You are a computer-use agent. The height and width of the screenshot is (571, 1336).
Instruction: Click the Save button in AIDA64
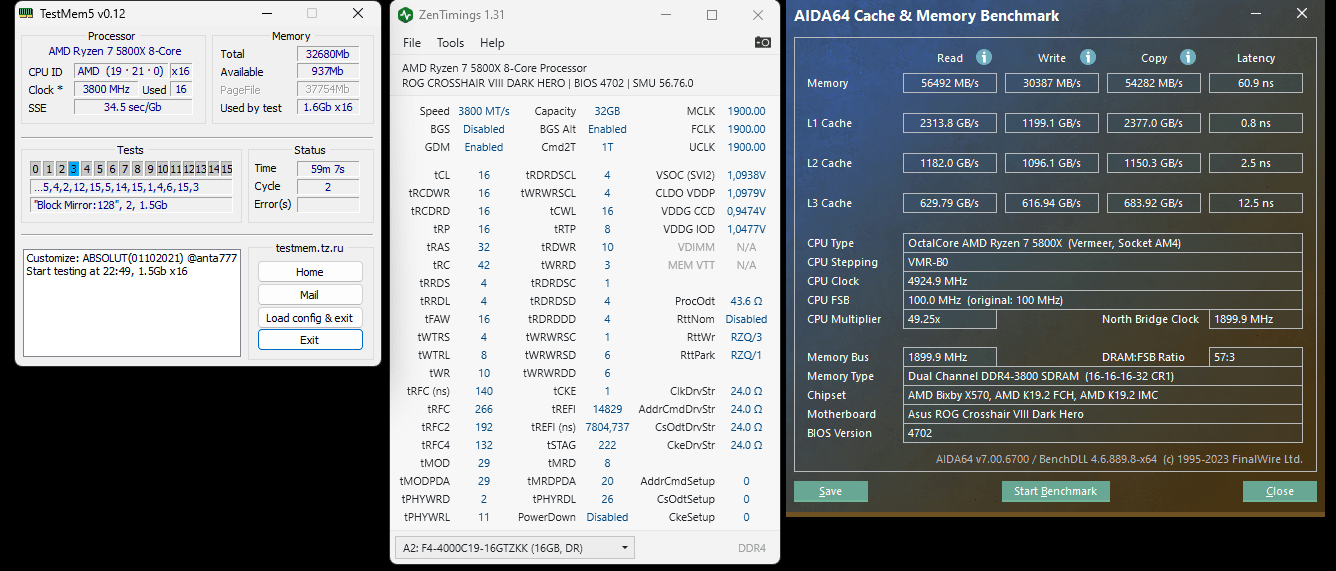point(831,491)
